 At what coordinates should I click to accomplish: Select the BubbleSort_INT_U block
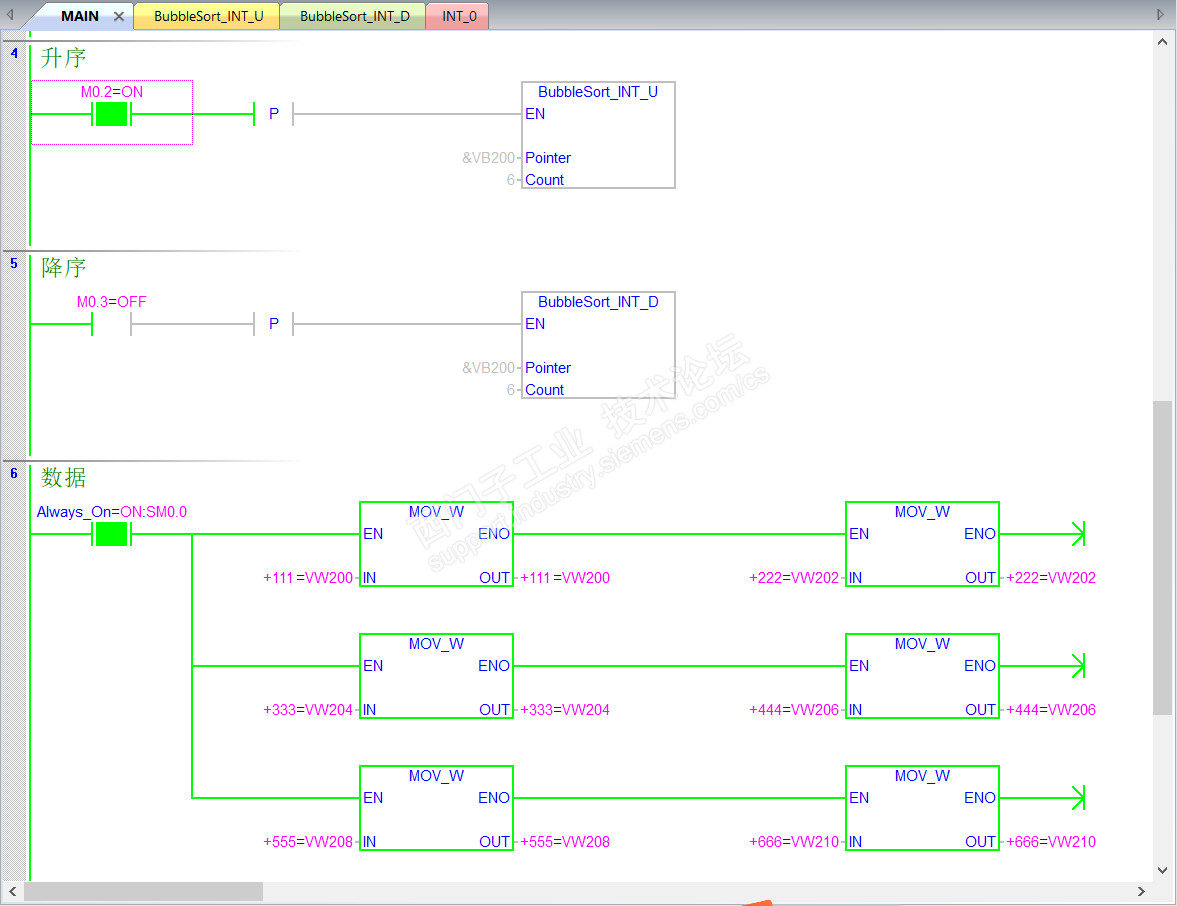click(598, 135)
